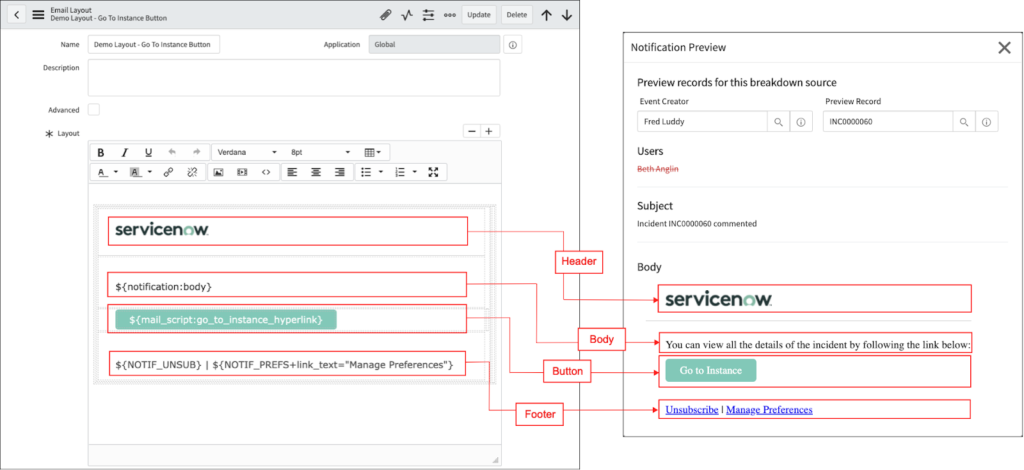The width and height of the screenshot is (1024, 470).
Task: Open the activity stream pulse icon
Action: pos(407,15)
